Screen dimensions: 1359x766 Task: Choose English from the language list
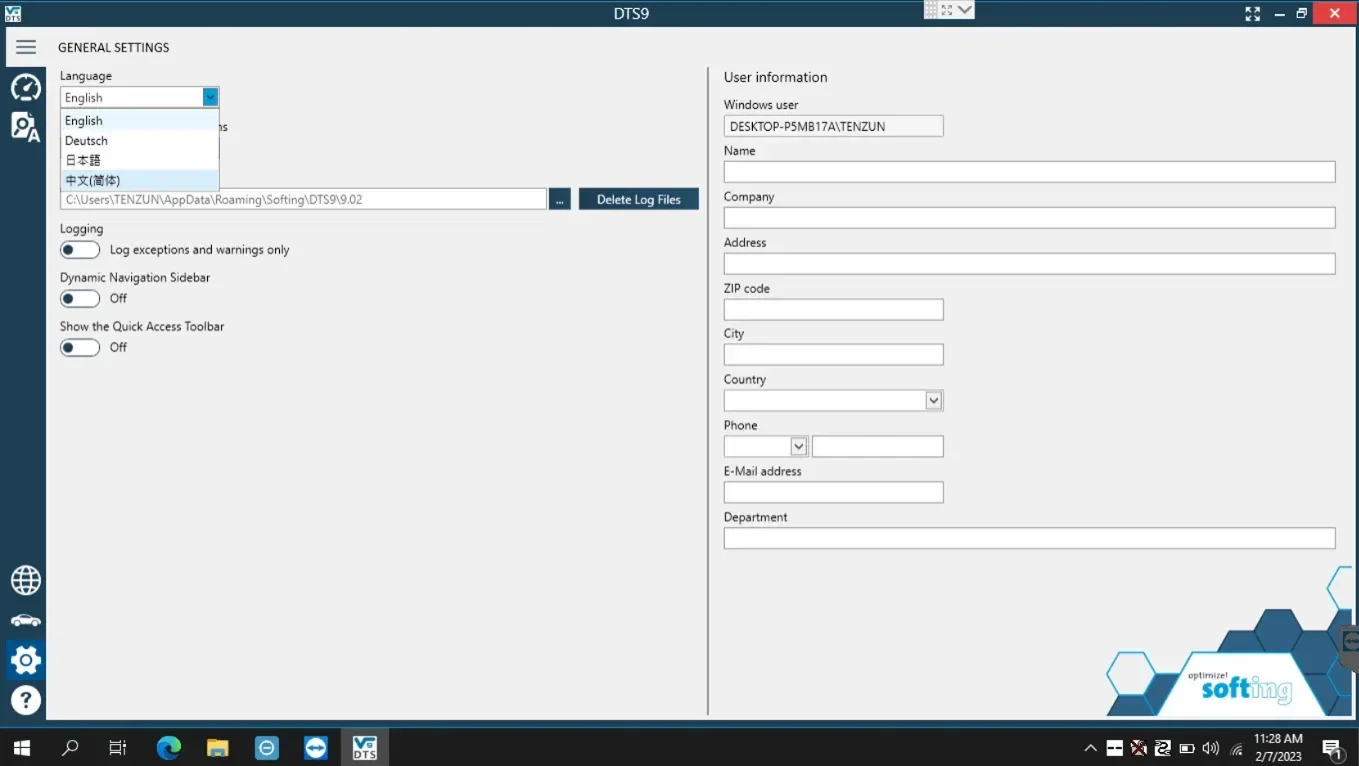tap(140, 121)
